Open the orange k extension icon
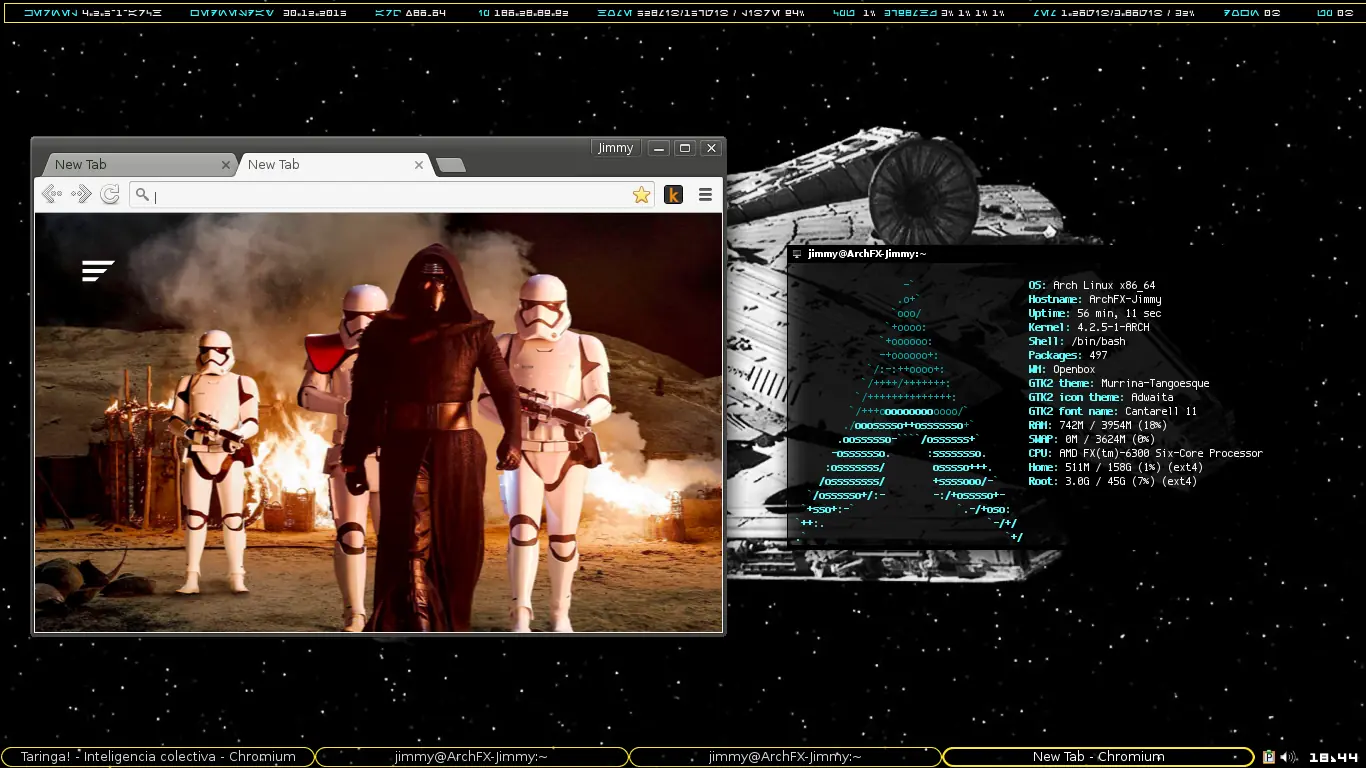The width and height of the screenshot is (1366, 768). 673,195
